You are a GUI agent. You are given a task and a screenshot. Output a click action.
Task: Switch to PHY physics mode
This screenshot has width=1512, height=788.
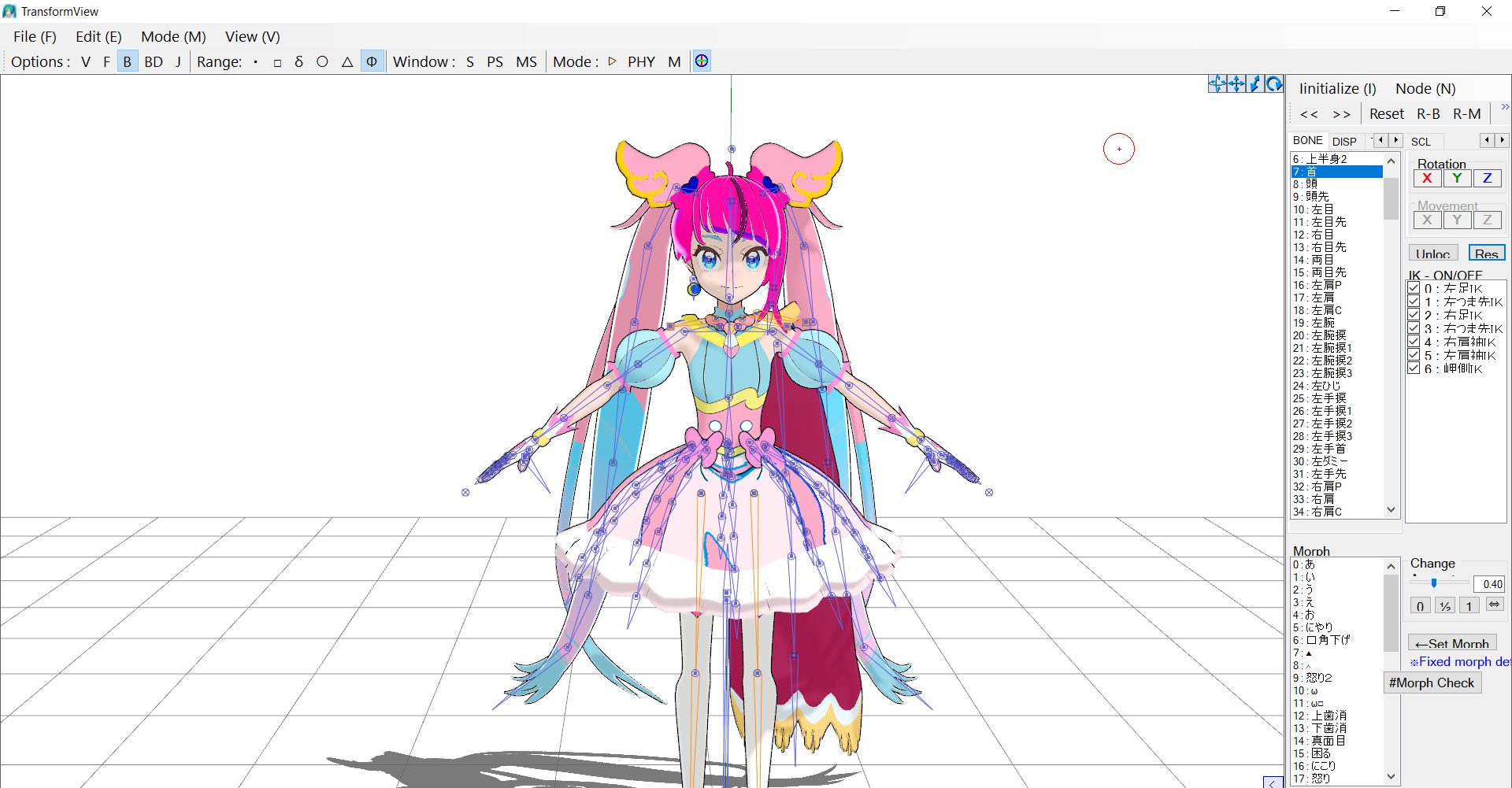tap(641, 61)
